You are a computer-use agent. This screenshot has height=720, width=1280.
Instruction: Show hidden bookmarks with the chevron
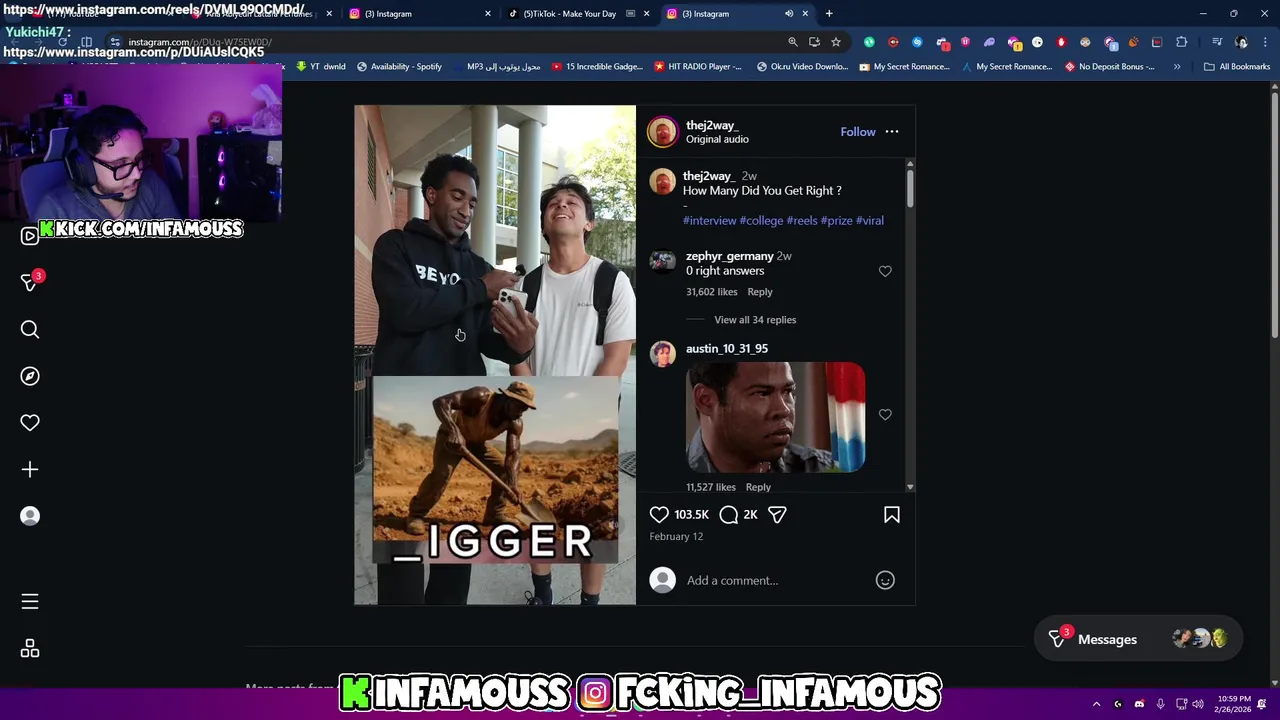pos(1177,67)
